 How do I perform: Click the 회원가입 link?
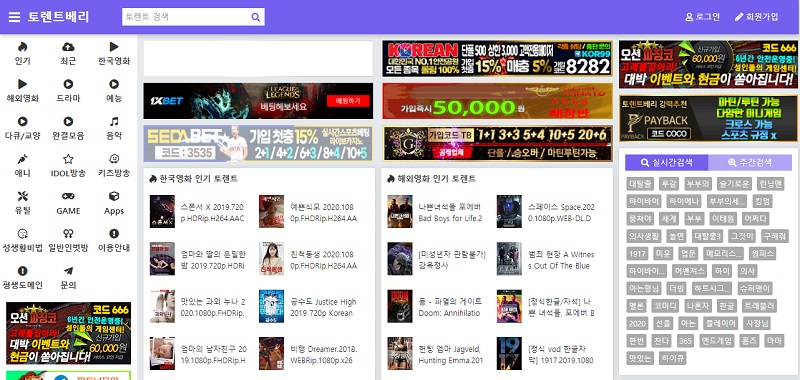click(x=757, y=17)
